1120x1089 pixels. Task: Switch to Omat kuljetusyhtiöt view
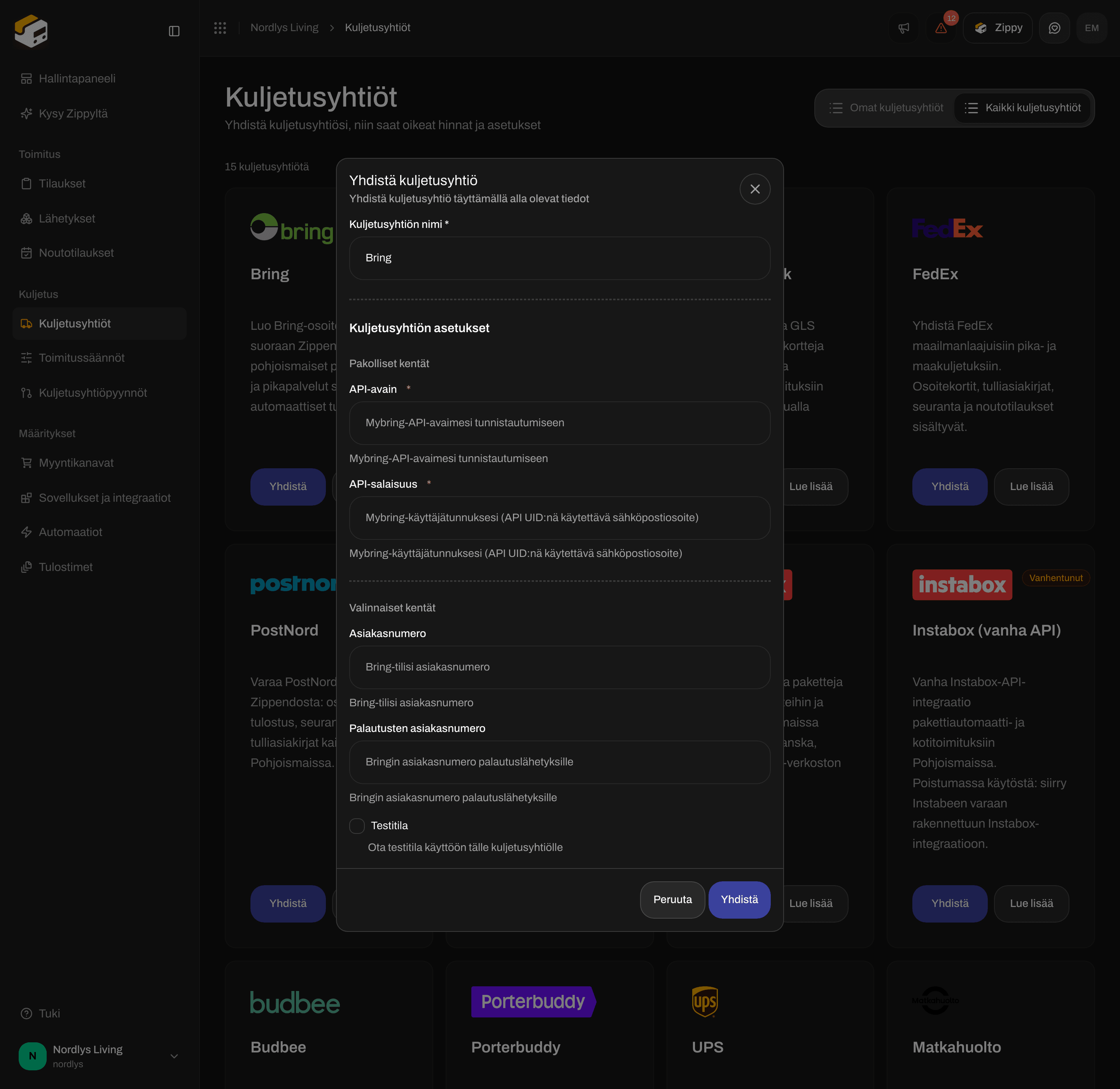pos(886,108)
